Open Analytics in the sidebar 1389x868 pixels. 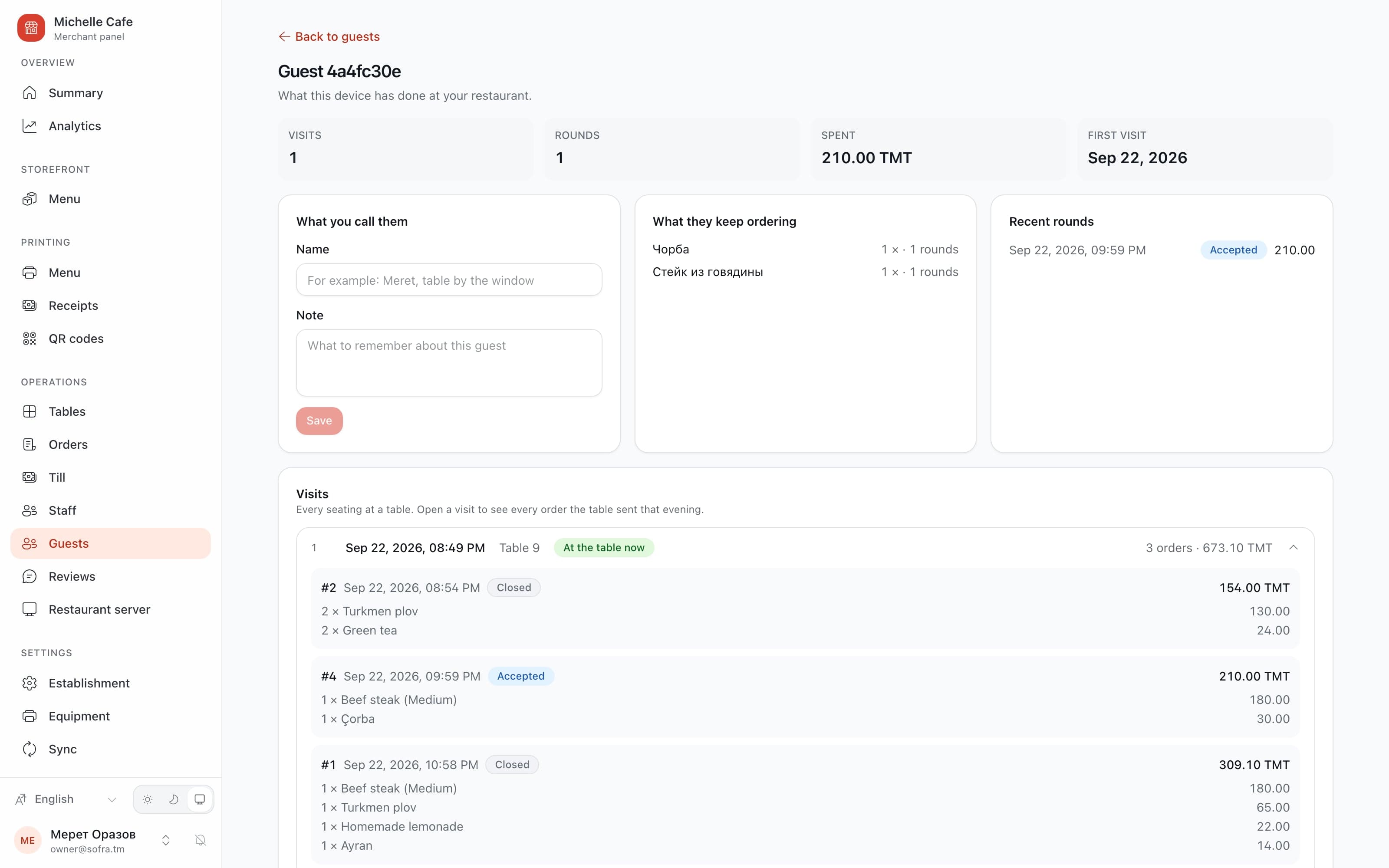tap(111, 126)
